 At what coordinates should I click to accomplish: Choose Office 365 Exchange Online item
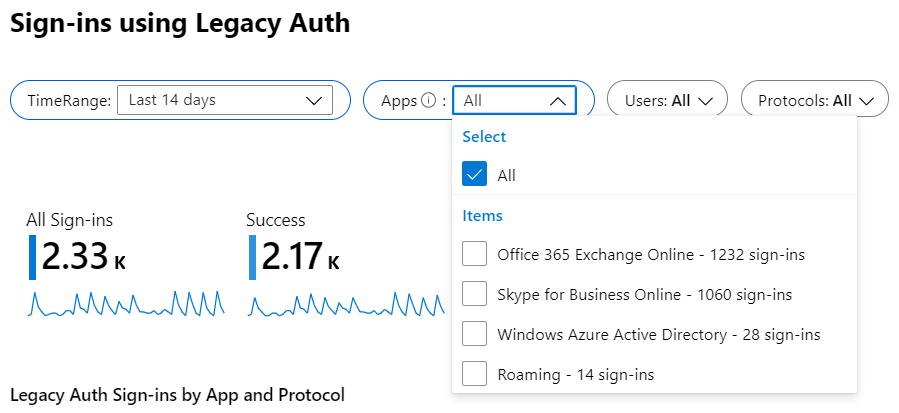(651, 254)
